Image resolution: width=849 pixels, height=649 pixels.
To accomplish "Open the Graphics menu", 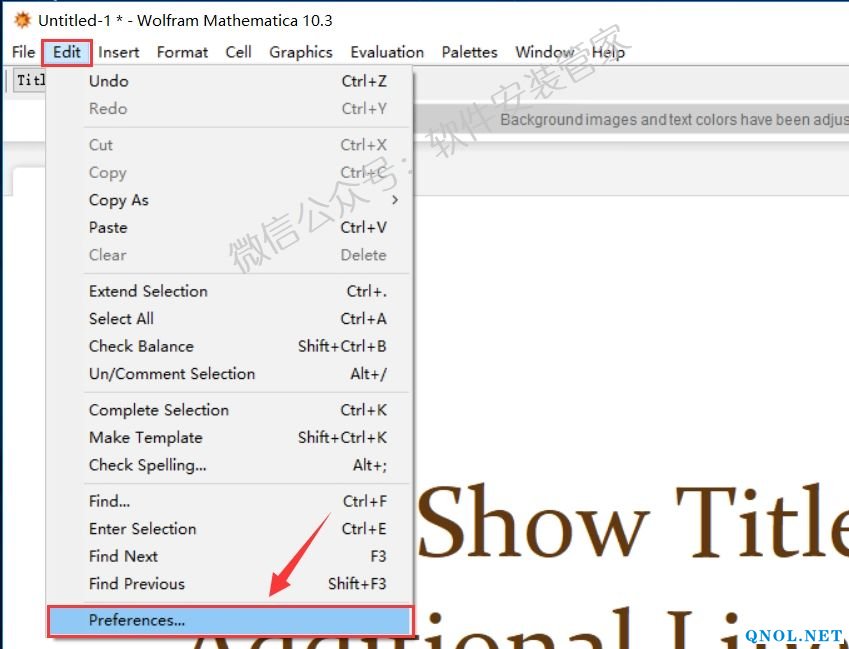I will click(x=300, y=52).
